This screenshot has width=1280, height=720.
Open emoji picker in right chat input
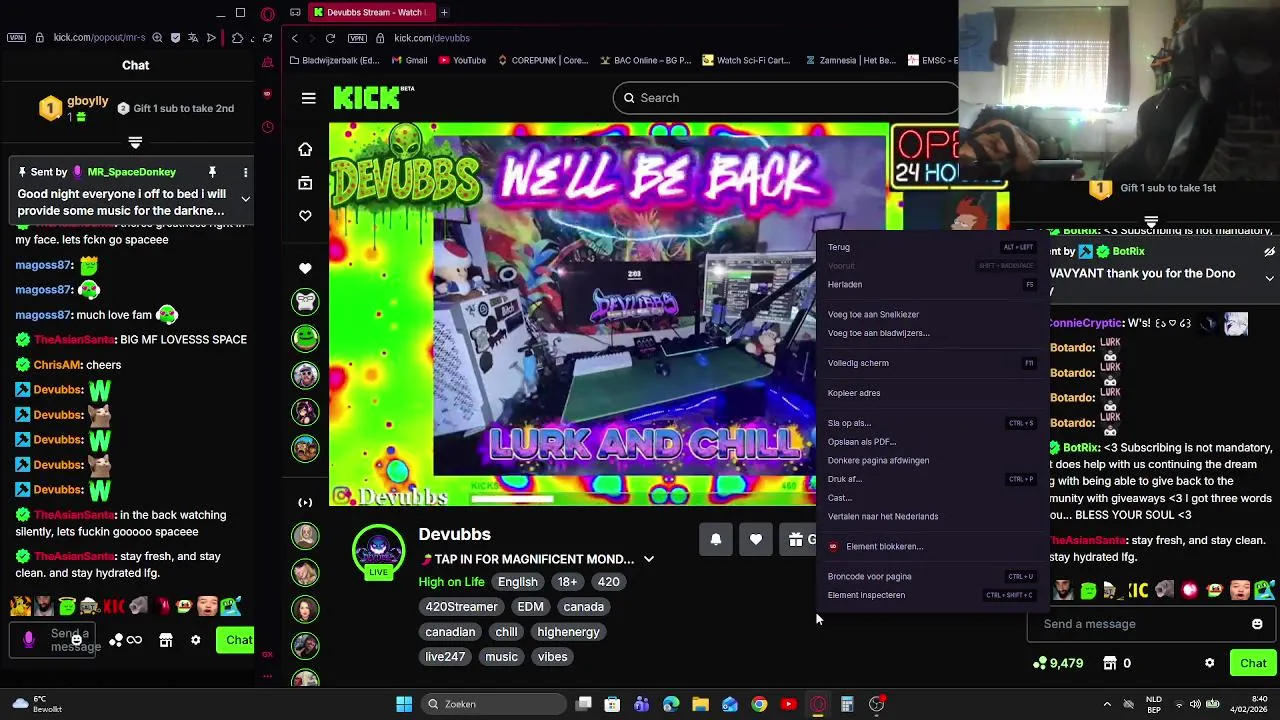1257,624
